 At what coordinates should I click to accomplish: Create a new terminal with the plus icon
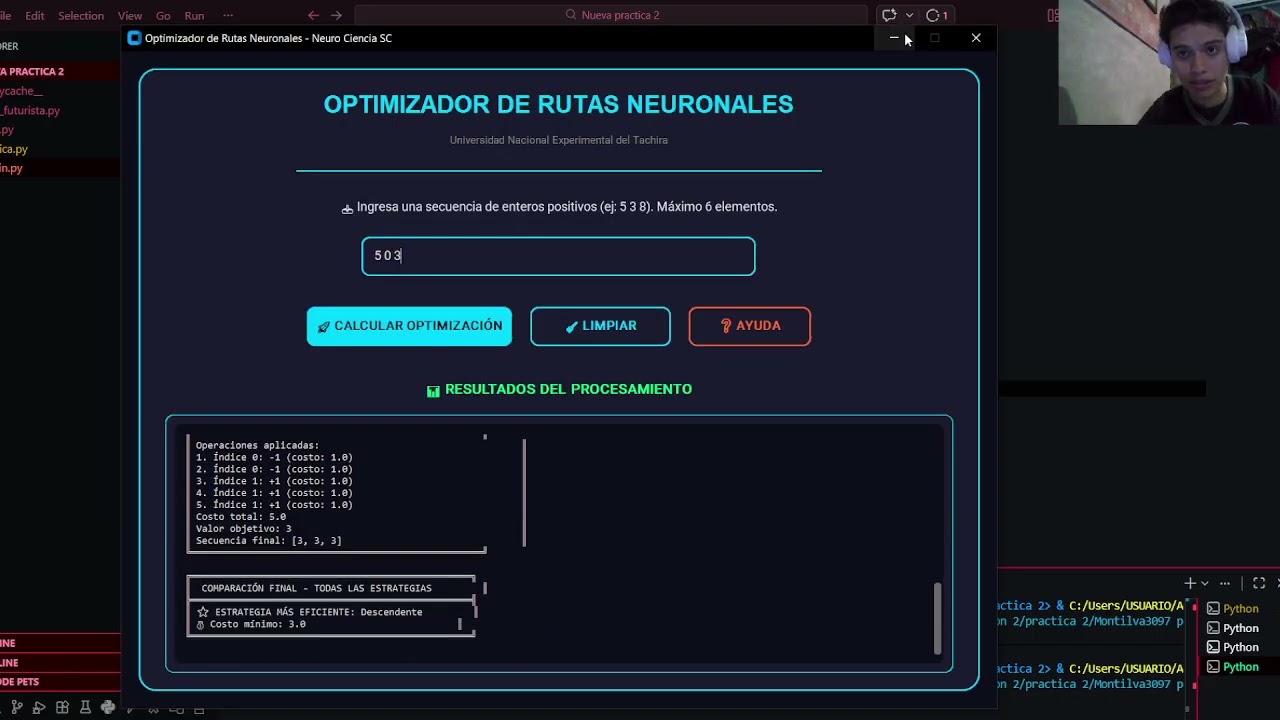click(x=1190, y=583)
